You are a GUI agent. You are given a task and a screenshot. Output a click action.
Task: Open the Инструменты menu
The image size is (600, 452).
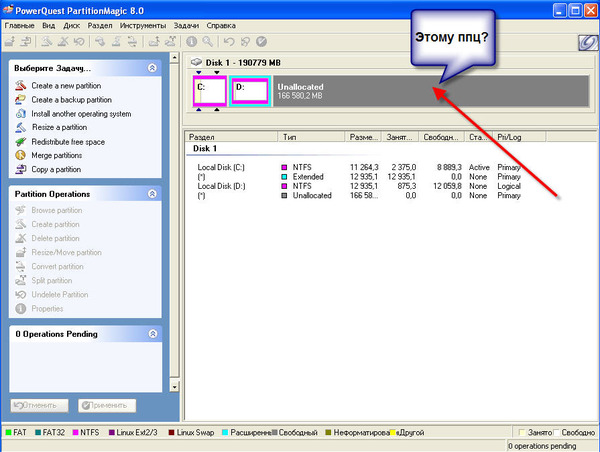point(144,23)
